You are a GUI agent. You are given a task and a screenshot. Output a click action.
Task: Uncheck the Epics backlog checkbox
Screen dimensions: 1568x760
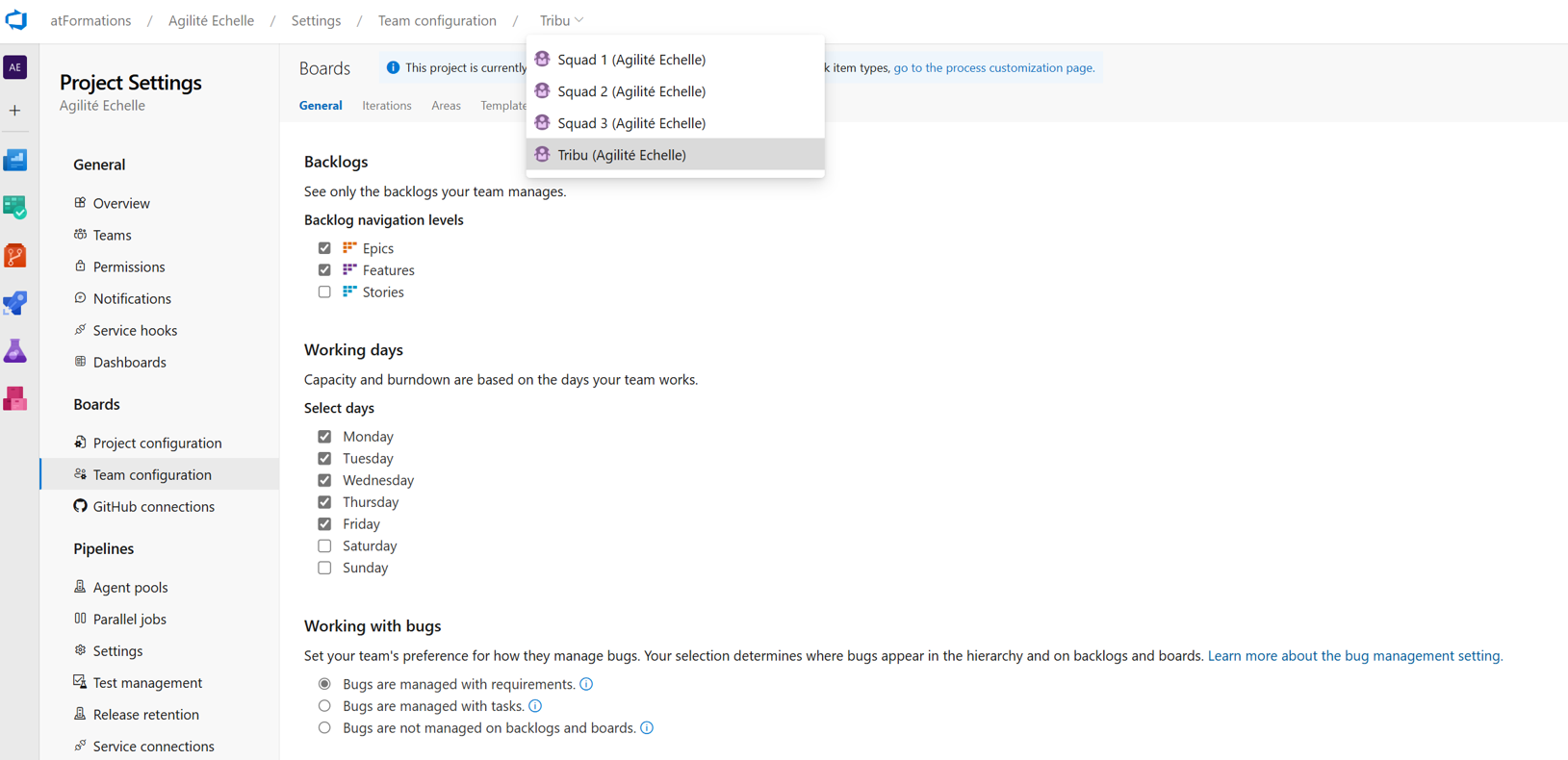pyautogui.click(x=324, y=248)
